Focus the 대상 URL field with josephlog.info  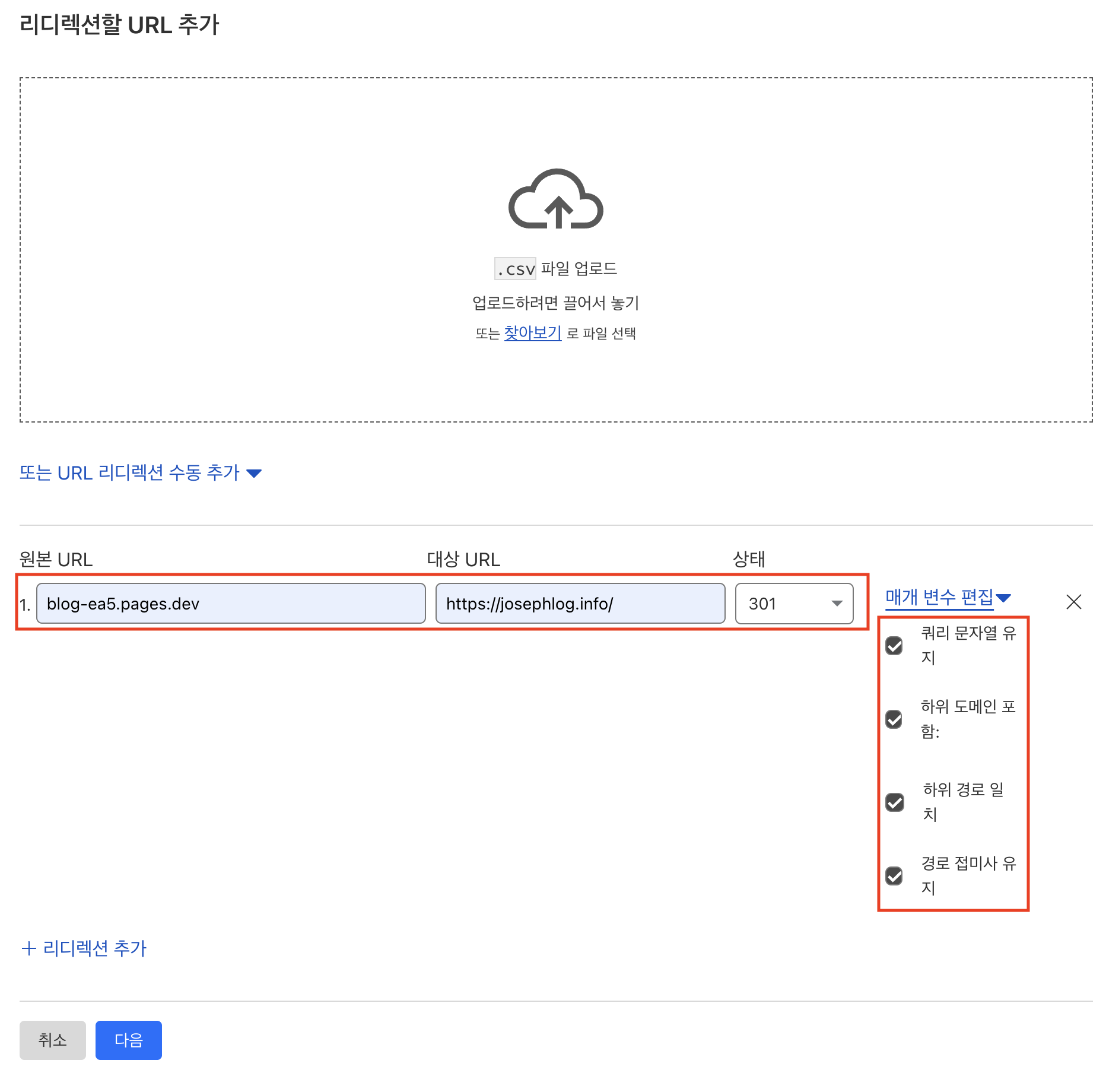pyautogui.click(x=580, y=604)
